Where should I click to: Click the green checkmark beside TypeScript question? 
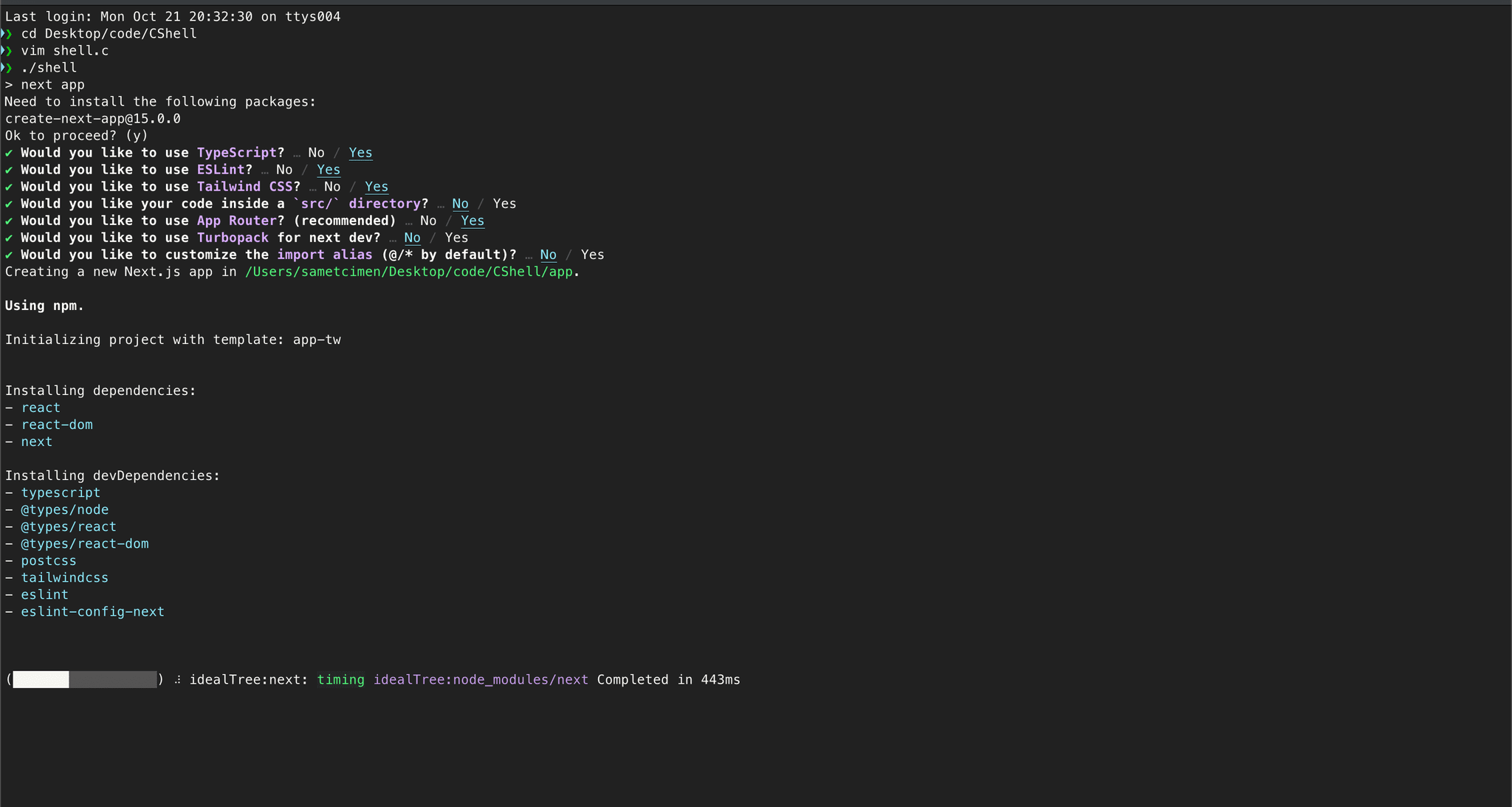pyautogui.click(x=9, y=153)
